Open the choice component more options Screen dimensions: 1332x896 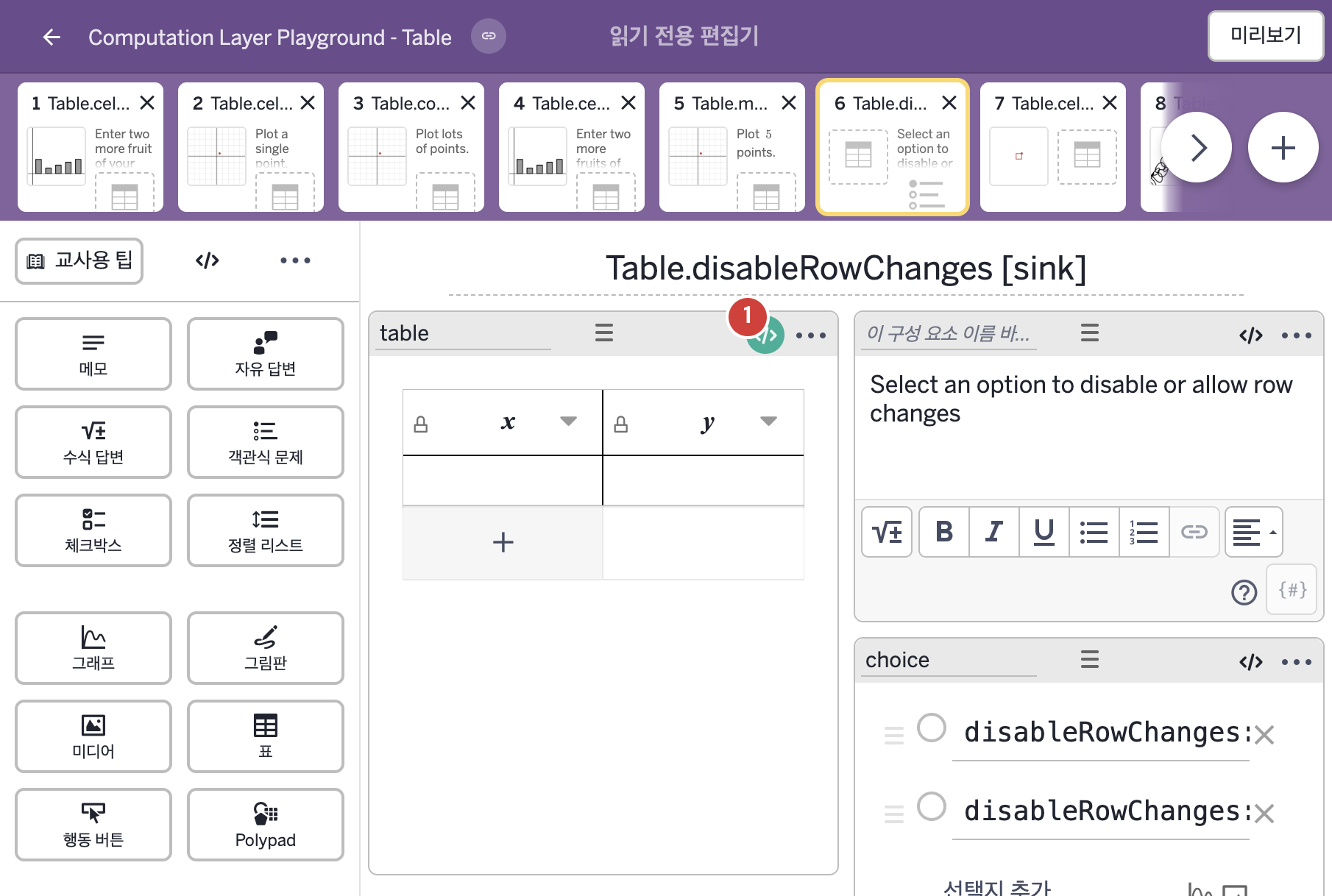(x=1297, y=662)
